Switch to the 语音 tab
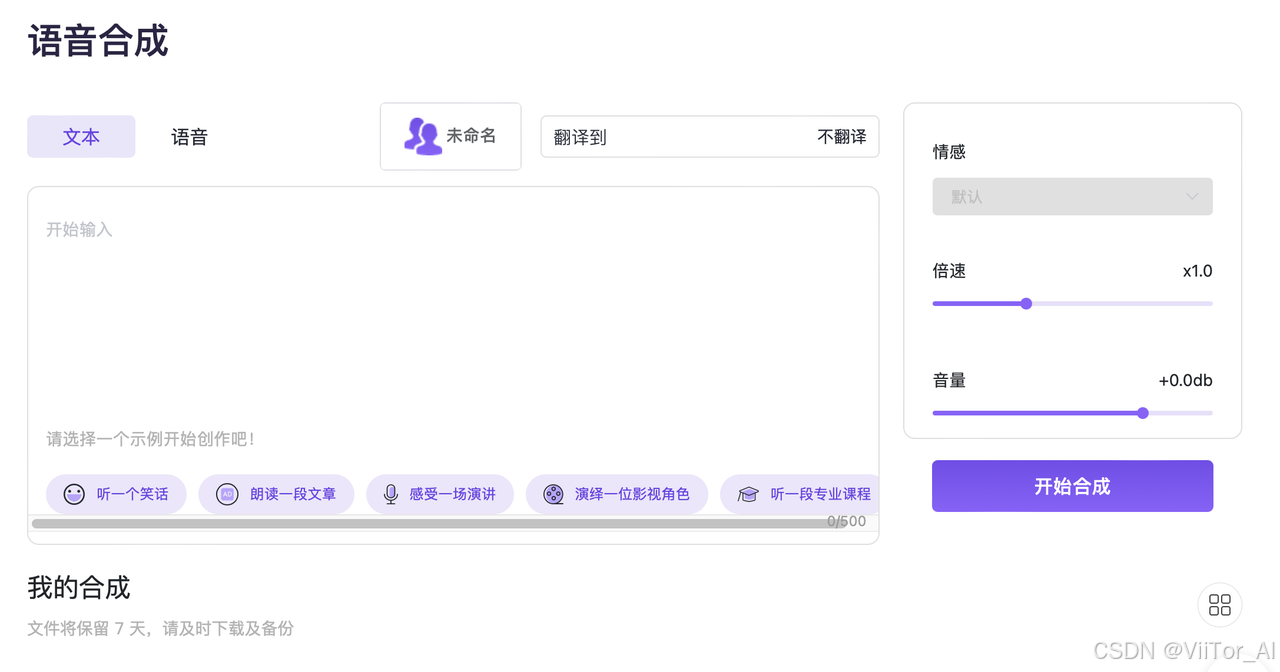Image resolution: width=1280 pixels, height=672 pixels. (189, 137)
